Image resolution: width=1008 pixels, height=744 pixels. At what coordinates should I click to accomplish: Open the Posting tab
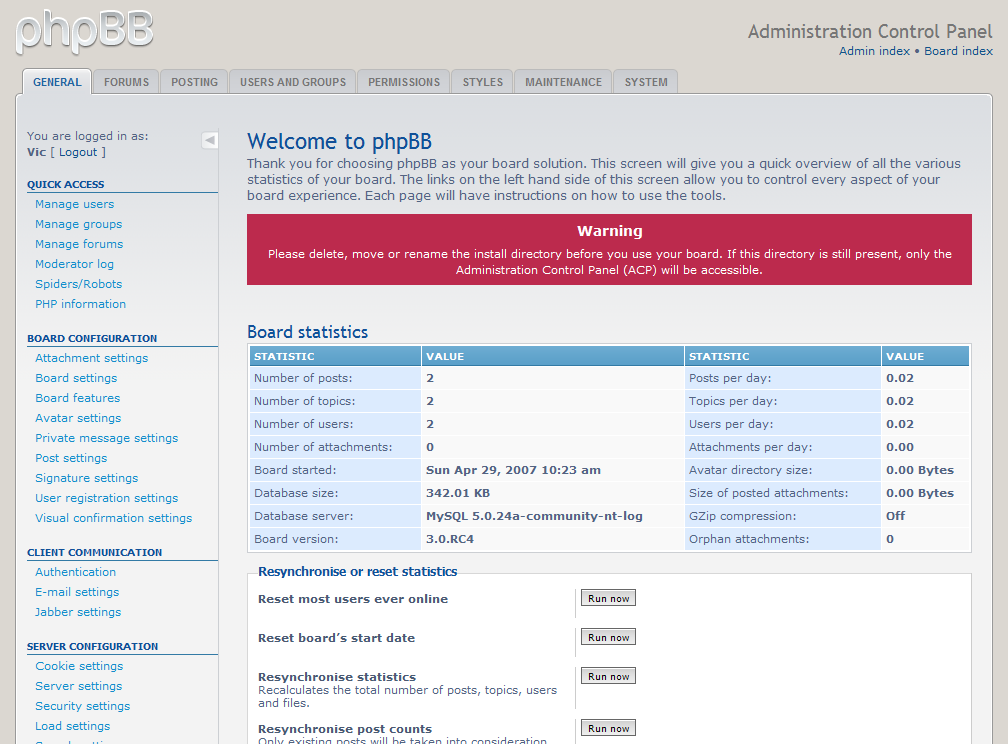click(x=194, y=82)
